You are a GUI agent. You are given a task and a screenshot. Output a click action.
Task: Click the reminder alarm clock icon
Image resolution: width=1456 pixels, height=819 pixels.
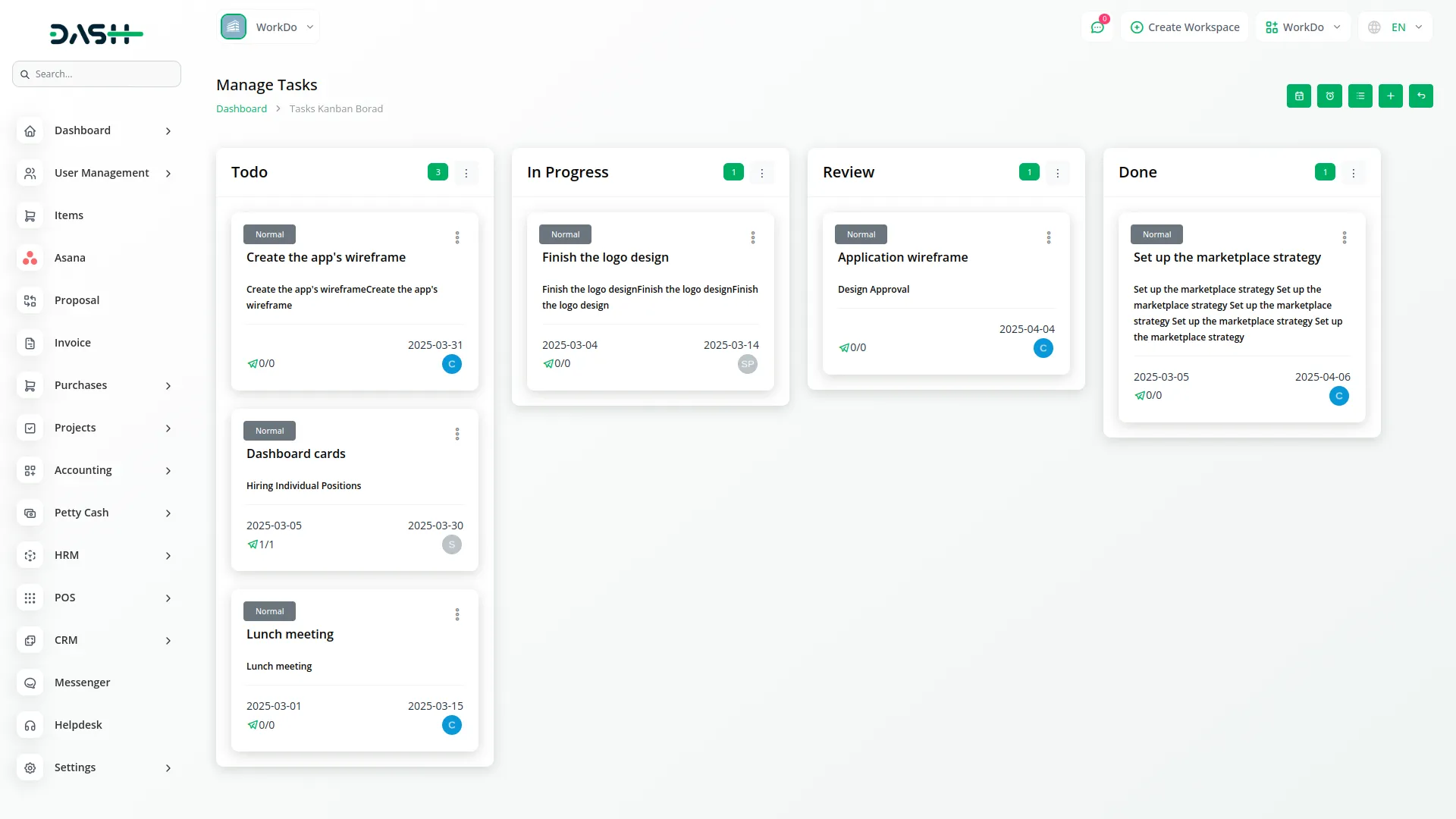1330,96
